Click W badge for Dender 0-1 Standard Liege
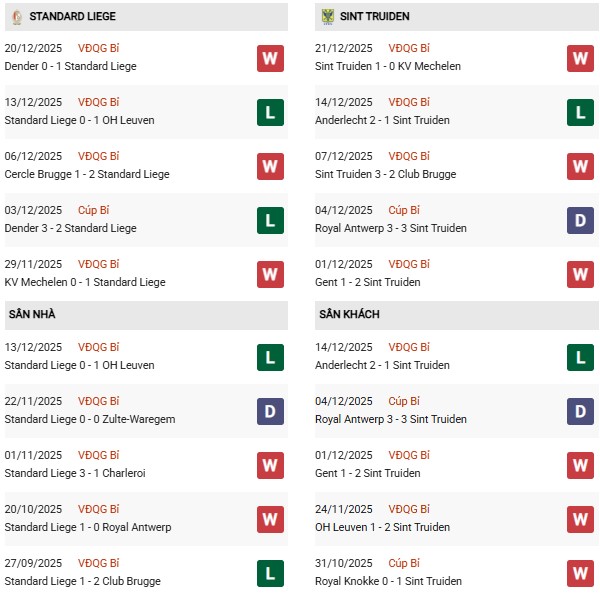 click(x=270, y=58)
